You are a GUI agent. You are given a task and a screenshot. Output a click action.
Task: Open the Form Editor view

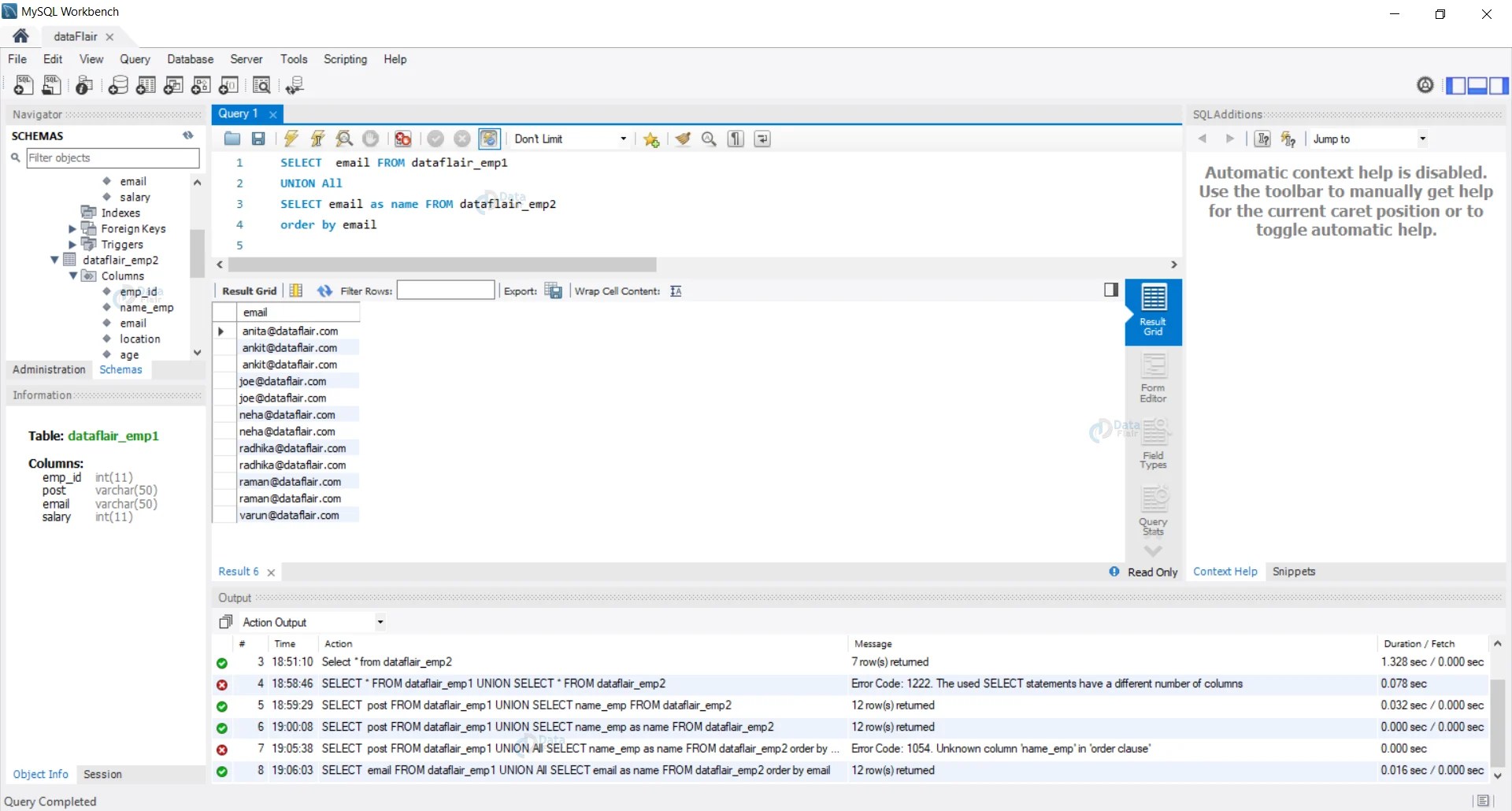point(1153,378)
